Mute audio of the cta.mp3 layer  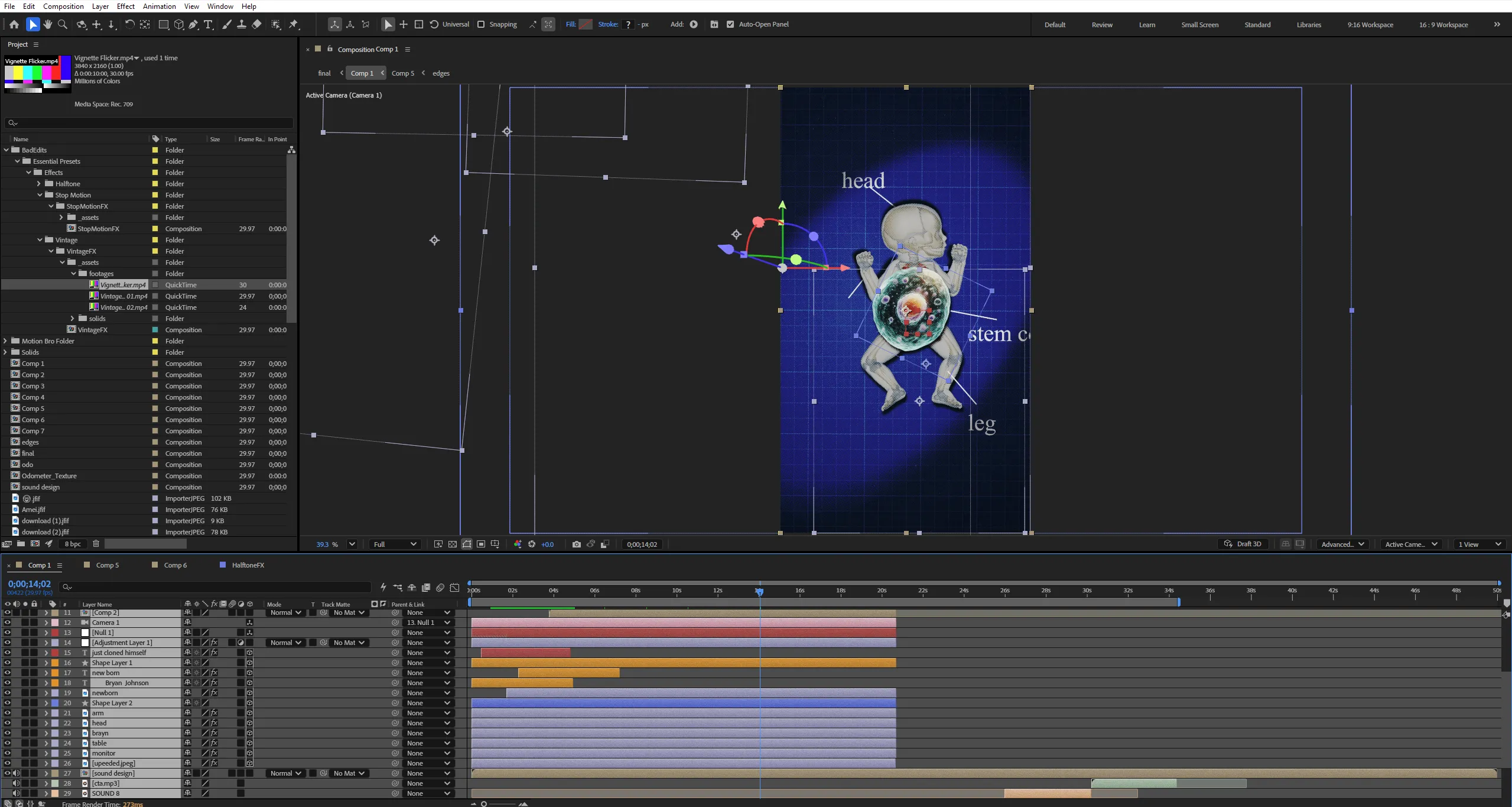(17, 783)
